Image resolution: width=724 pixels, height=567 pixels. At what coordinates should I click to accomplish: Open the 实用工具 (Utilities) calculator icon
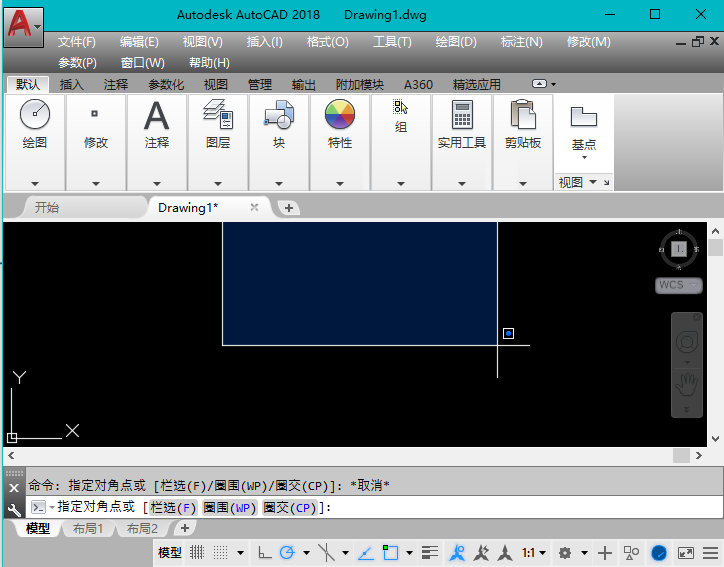click(x=461, y=116)
